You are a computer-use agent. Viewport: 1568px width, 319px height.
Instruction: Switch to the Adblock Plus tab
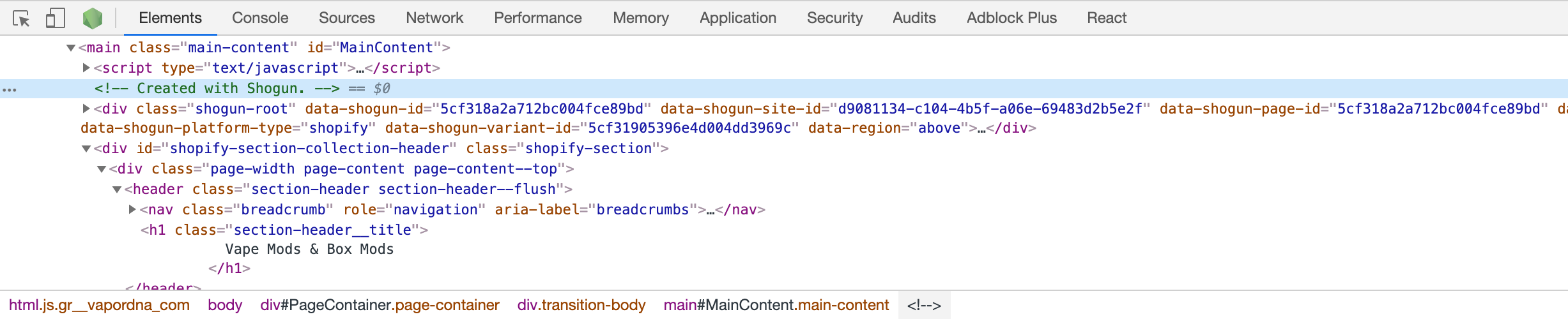pos(1011,18)
